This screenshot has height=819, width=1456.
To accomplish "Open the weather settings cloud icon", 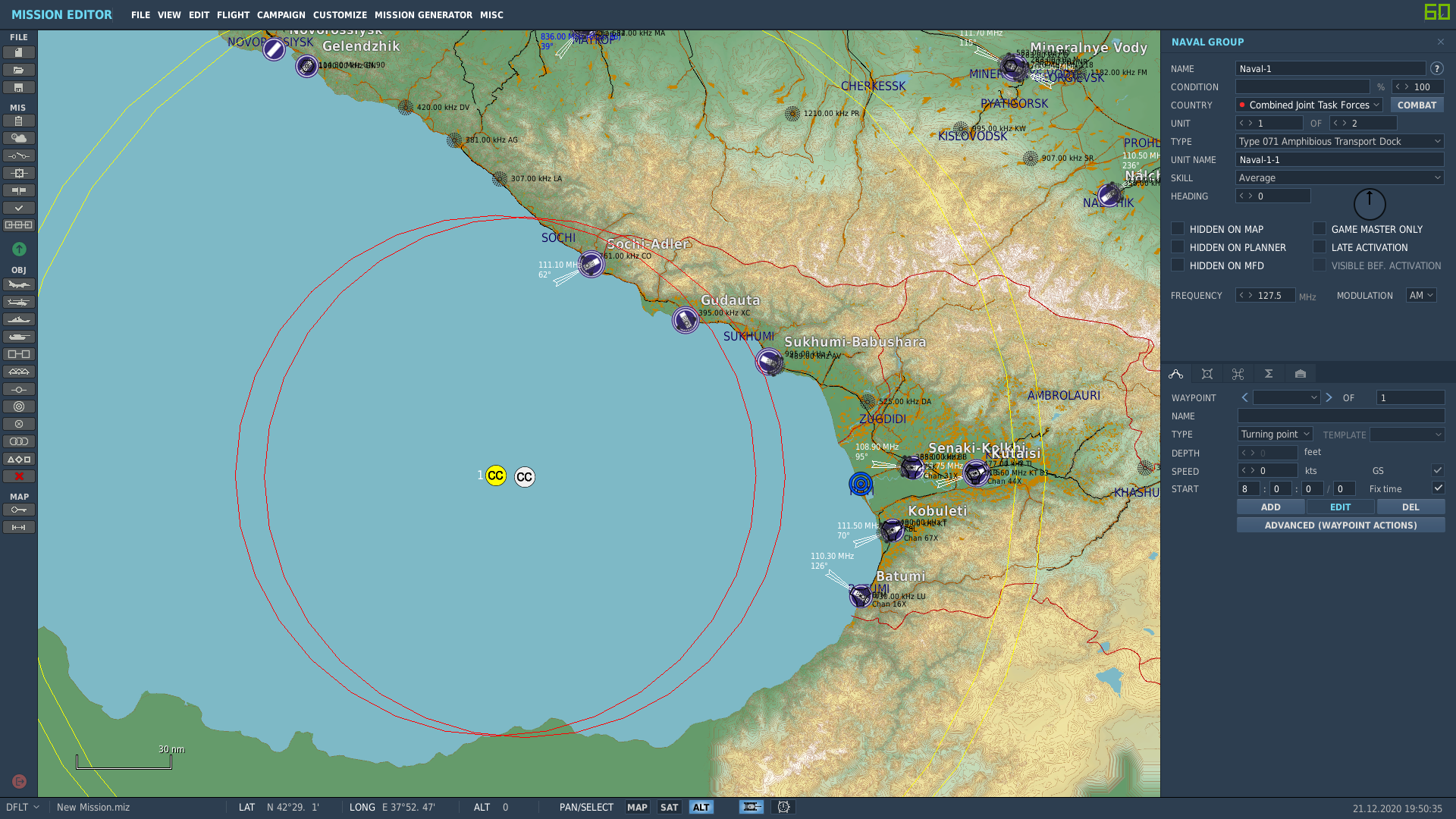I will 19,138.
